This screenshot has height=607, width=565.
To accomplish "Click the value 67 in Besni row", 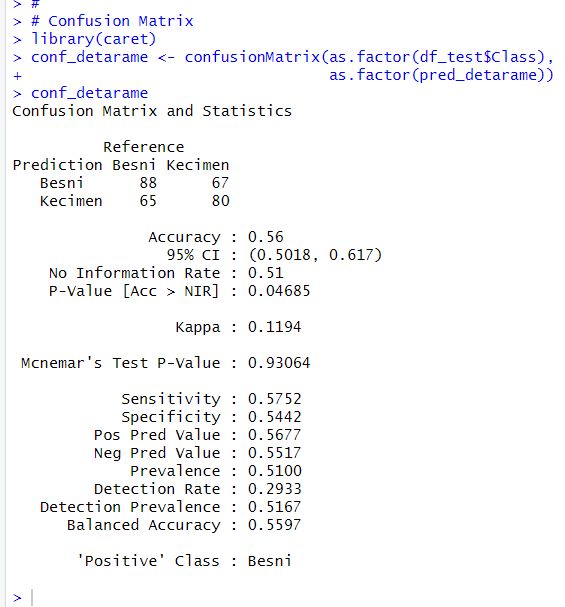I will point(220,183).
